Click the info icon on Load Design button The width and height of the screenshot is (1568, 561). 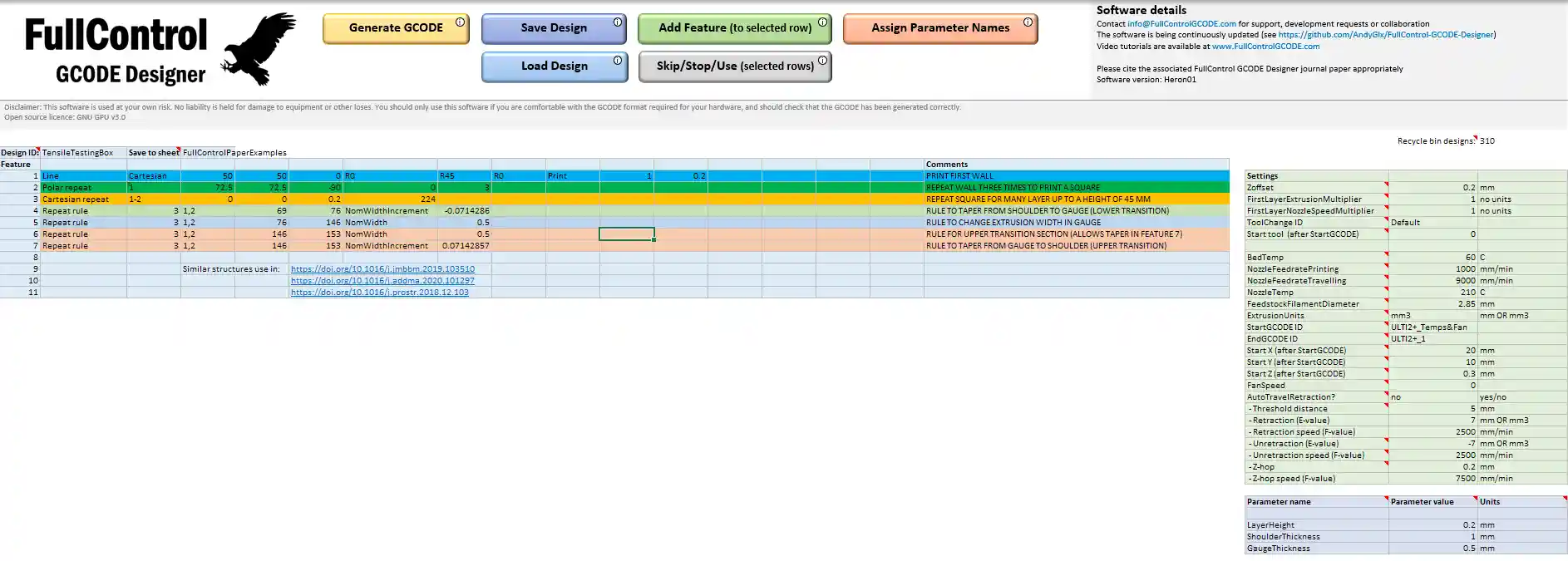(x=618, y=61)
